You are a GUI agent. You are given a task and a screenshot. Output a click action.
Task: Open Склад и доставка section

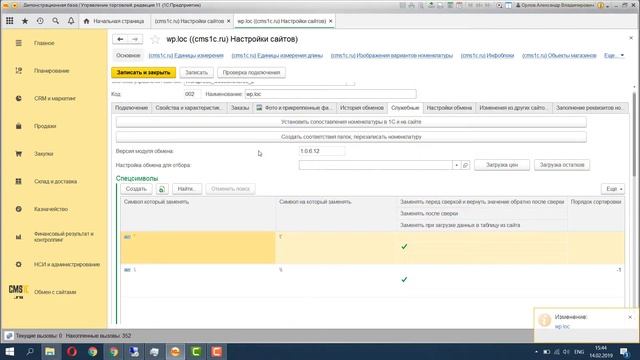54,181
